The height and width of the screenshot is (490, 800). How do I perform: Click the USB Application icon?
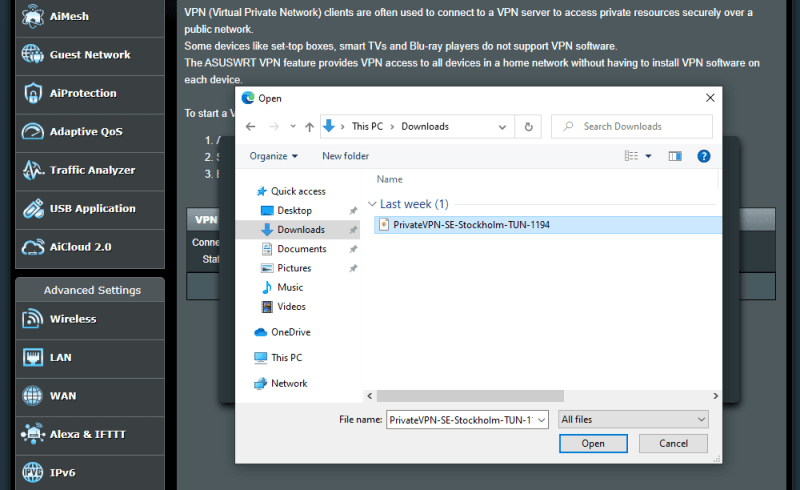click(33, 208)
